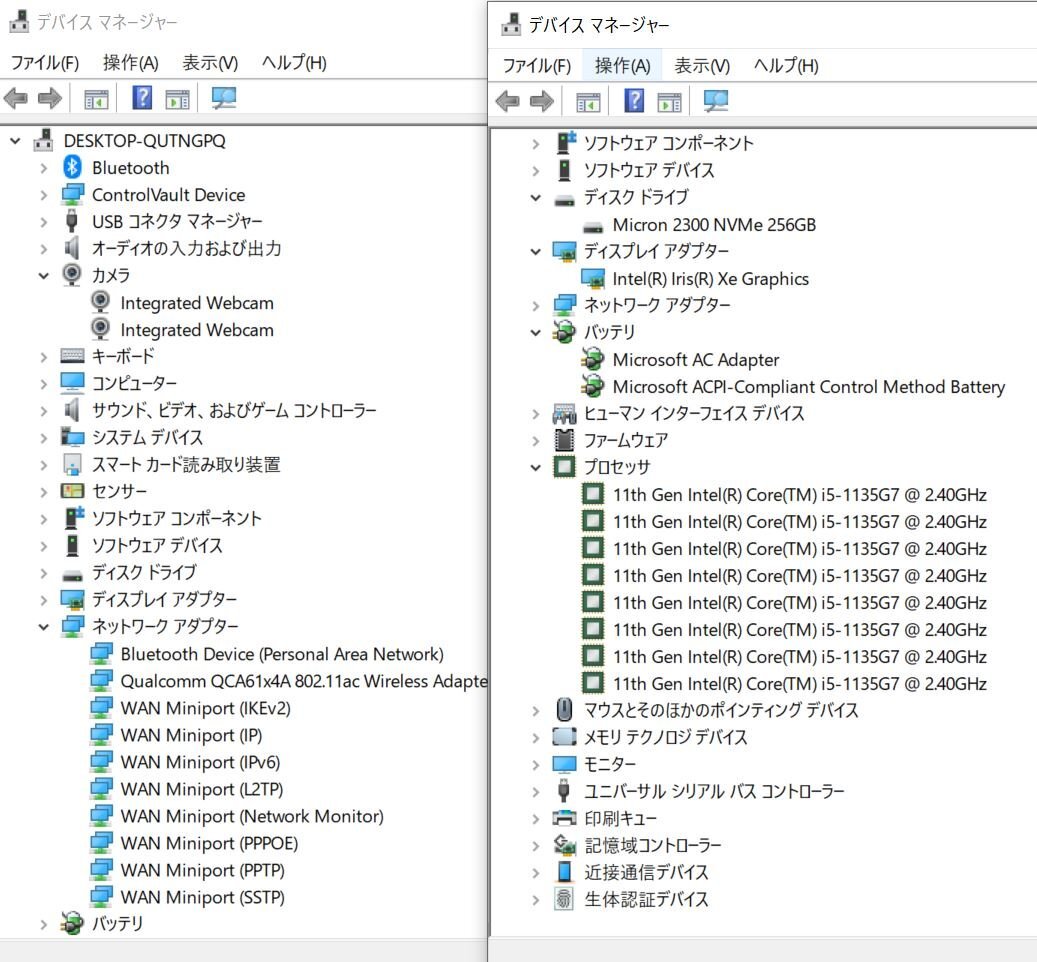Image resolution: width=1037 pixels, height=962 pixels.
Task: Select Bluetooth Device (Personal Area Network)
Action: pyautogui.click(x=282, y=654)
